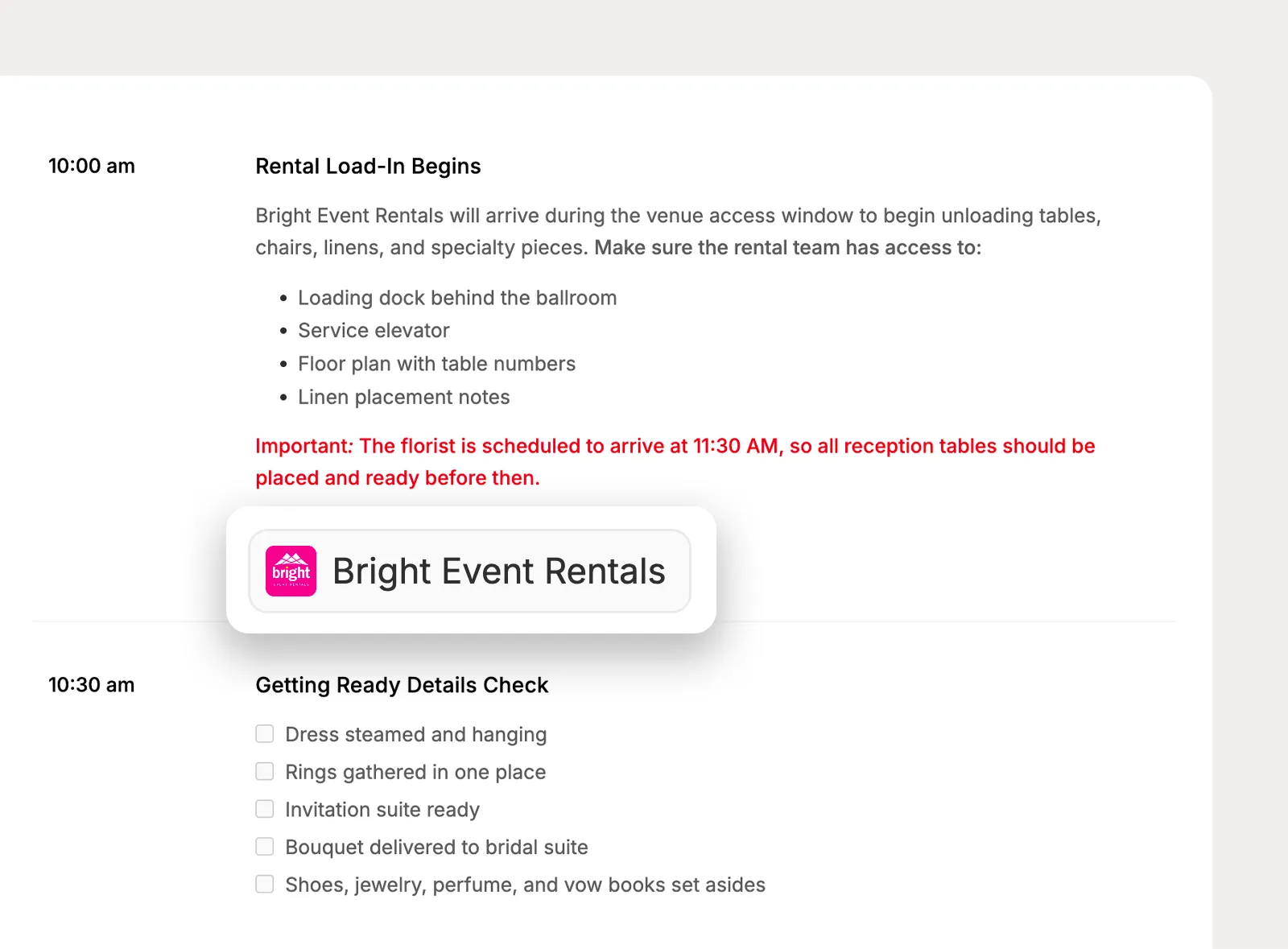Screen dimensions: 1288x949
Task: Click Floor plan with table numbers bullet
Action: coord(436,364)
